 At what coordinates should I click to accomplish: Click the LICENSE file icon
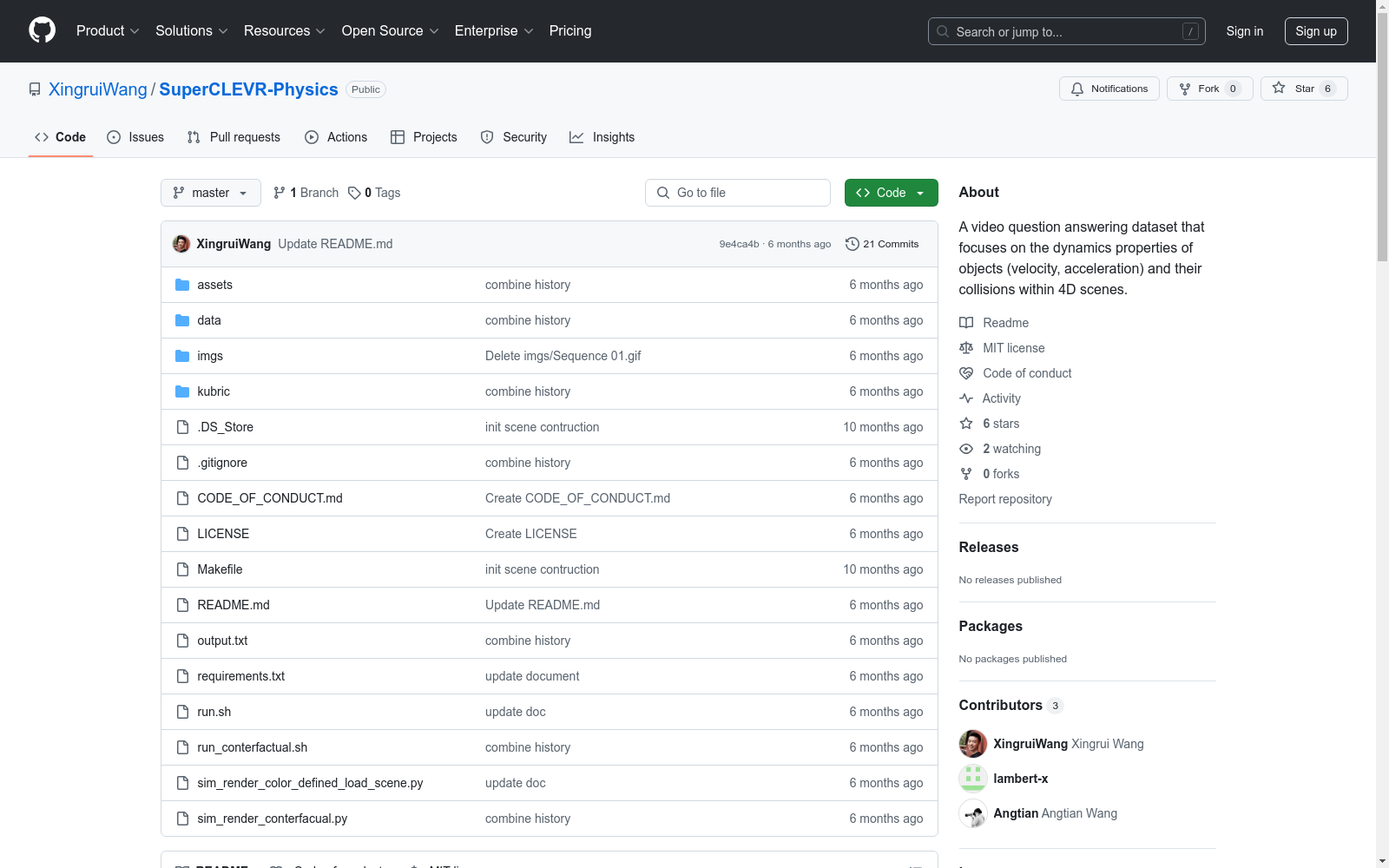[182, 534]
